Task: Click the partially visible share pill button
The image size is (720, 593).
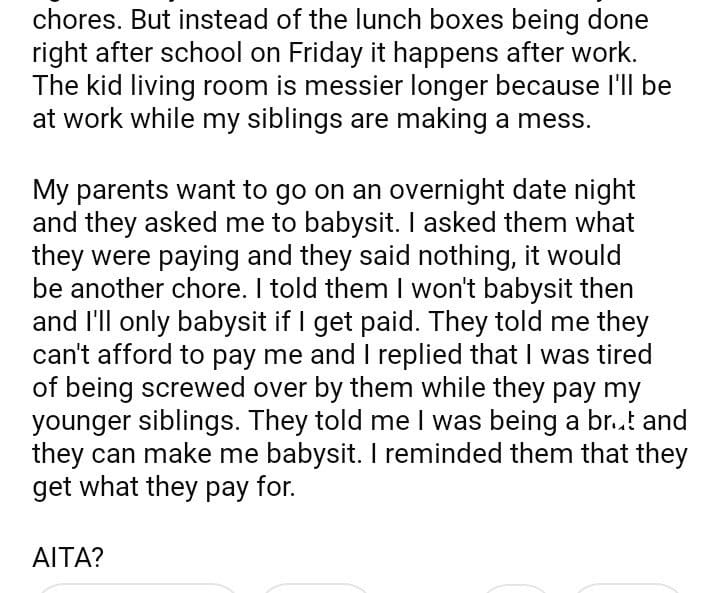Action: tap(627, 588)
